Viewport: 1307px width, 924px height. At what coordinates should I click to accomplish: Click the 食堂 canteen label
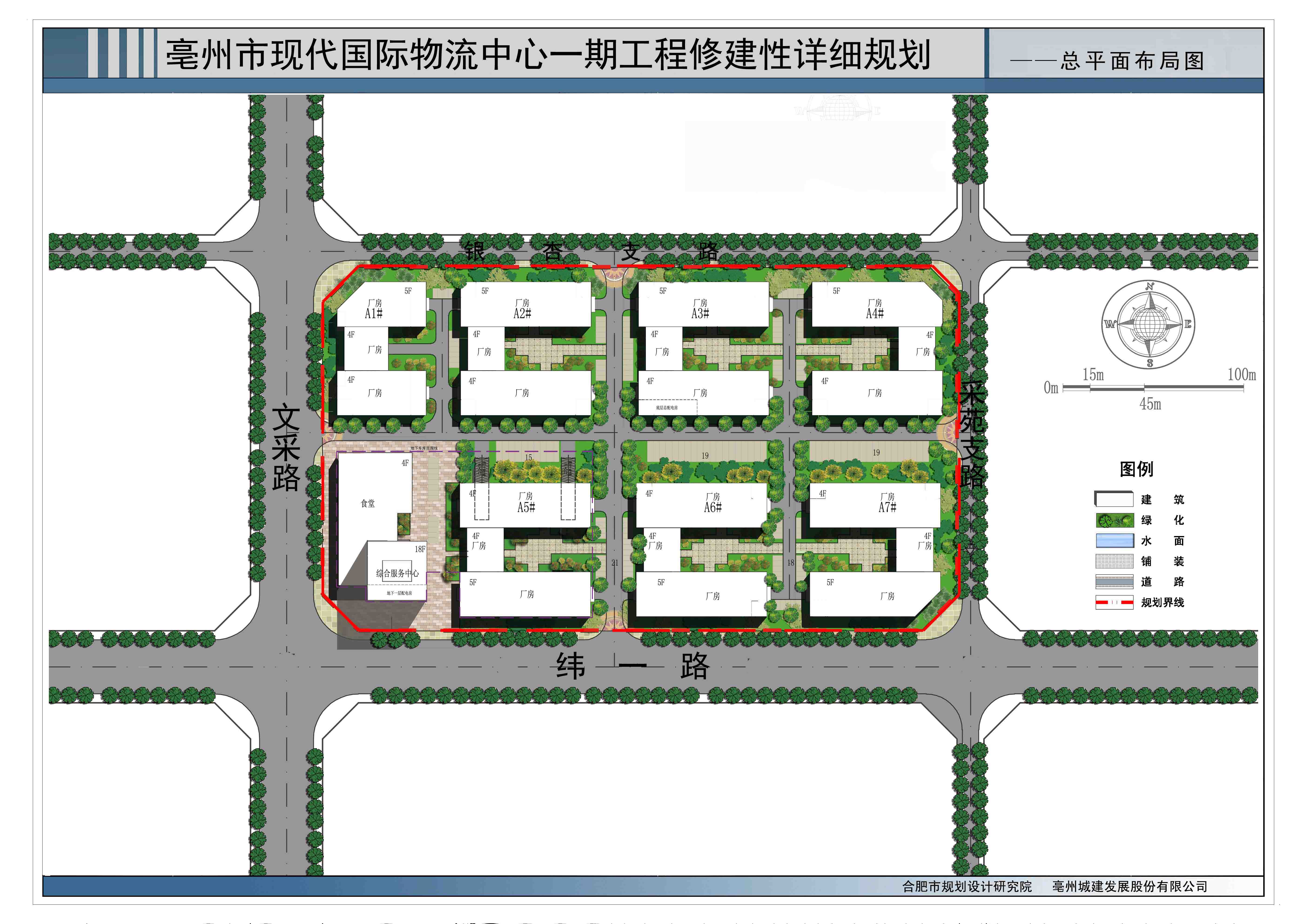[x=368, y=504]
